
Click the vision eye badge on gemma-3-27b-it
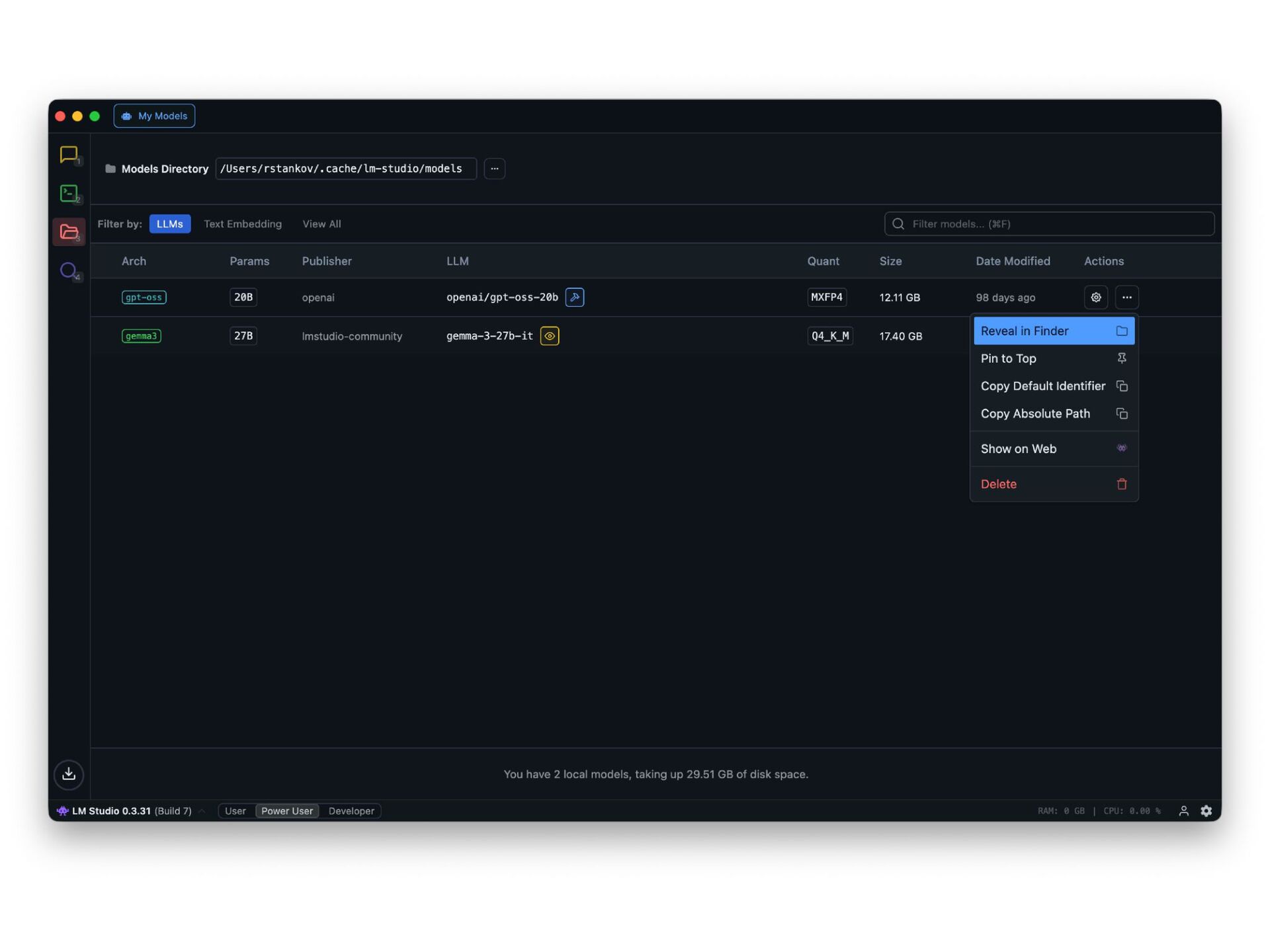pos(550,336)
